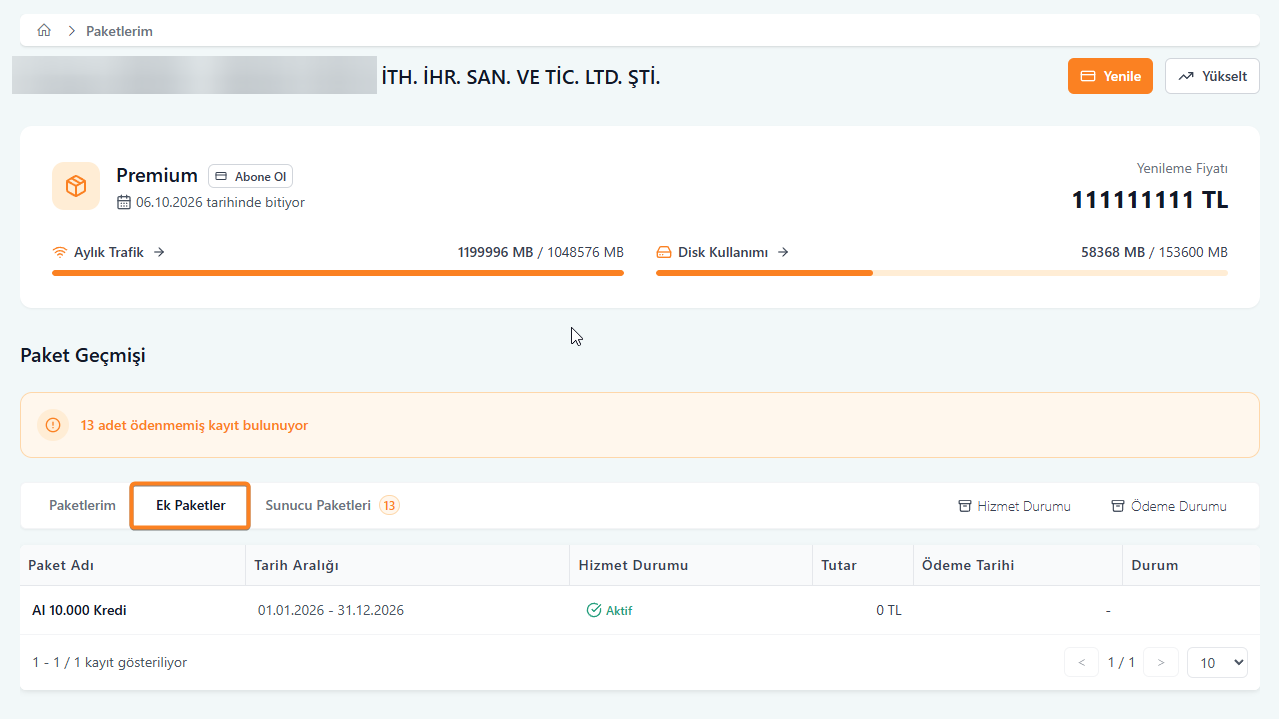Click the Sunucu Paketleri 13 badge
The height and width of the screenshot is (719, 1279).
point(389,506)
